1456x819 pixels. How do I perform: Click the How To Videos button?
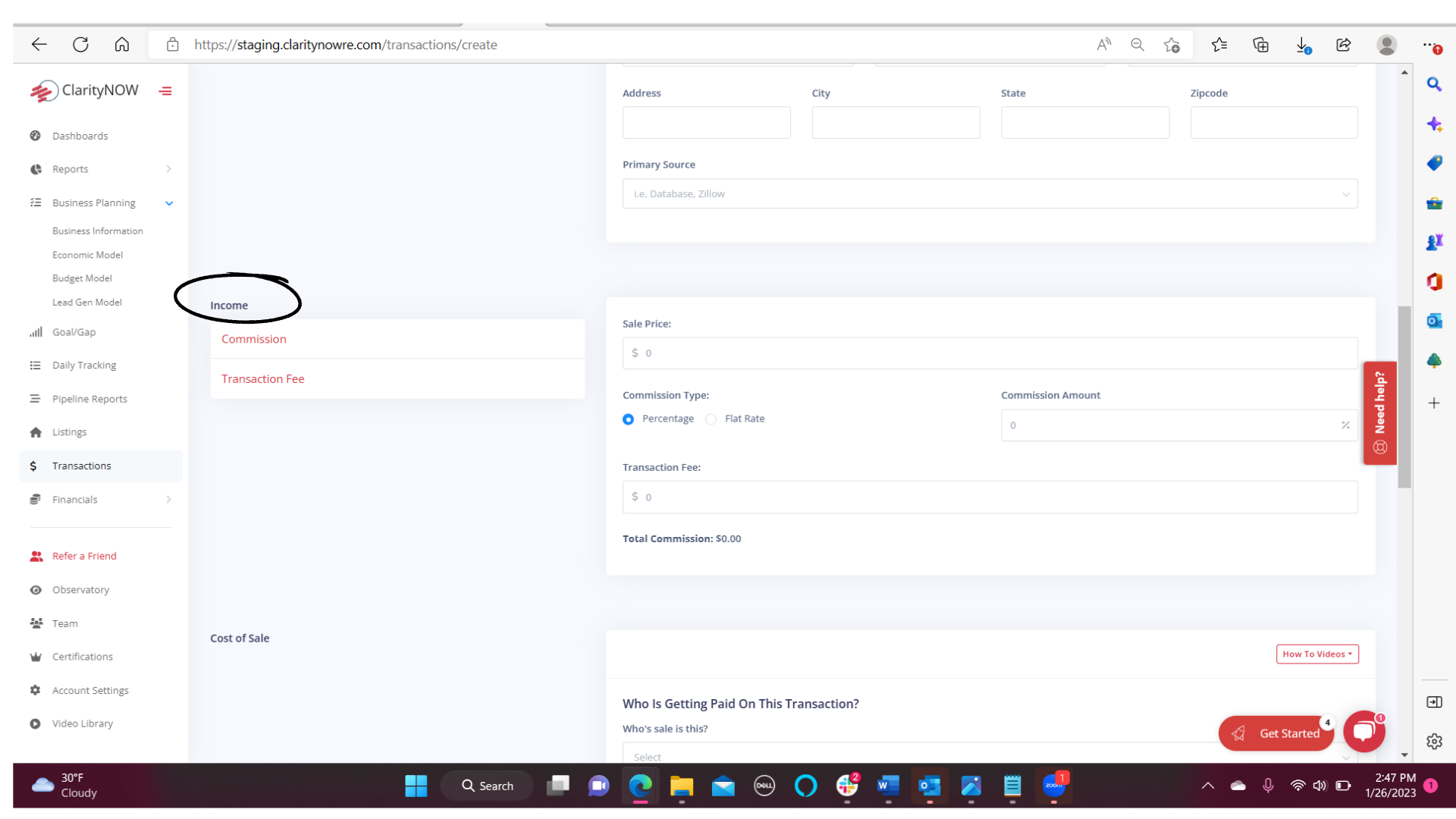coord(1317,653)
